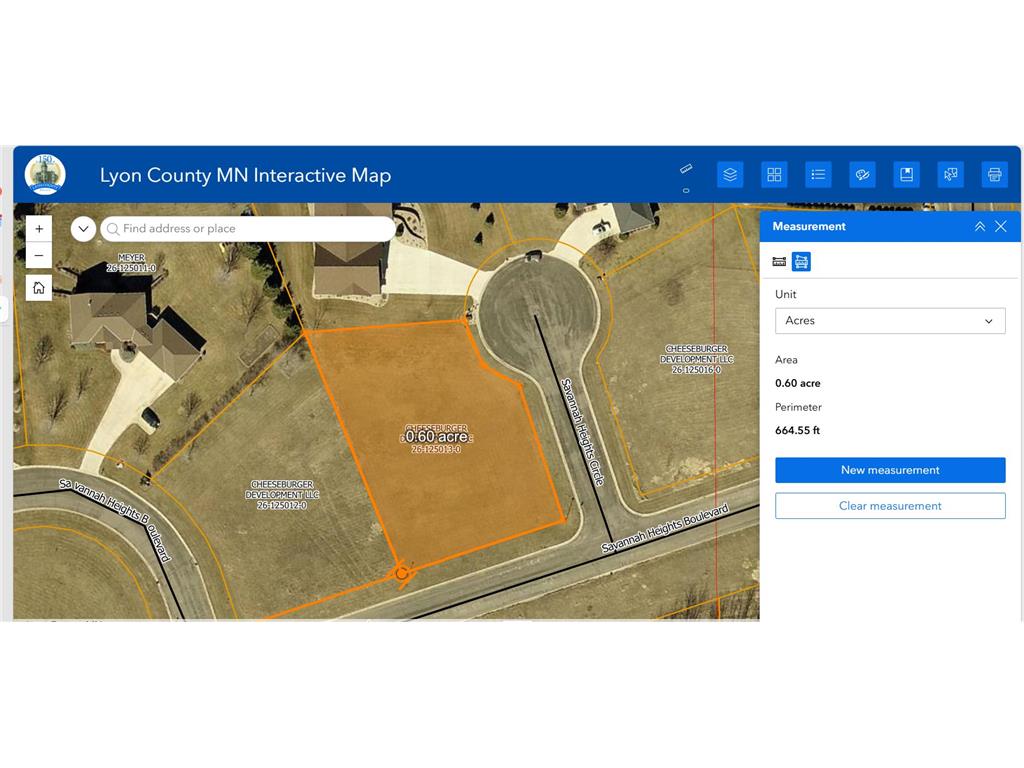The image size is (1024, 768).
Task: Click the 0.60 acre area value in panel
Action: click(797, 383)
